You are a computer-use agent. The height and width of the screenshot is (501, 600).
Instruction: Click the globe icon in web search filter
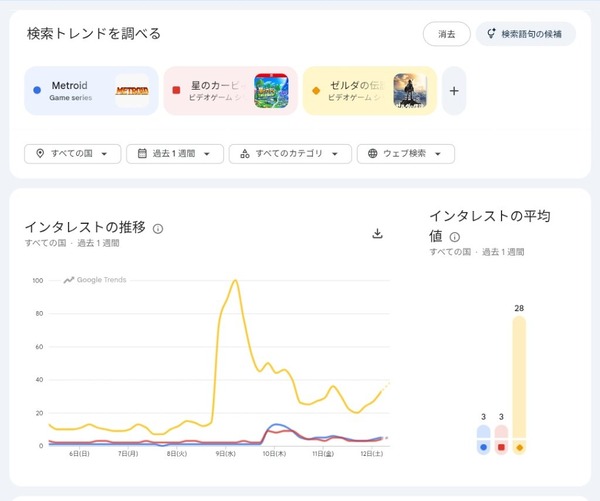click(372, 153)
